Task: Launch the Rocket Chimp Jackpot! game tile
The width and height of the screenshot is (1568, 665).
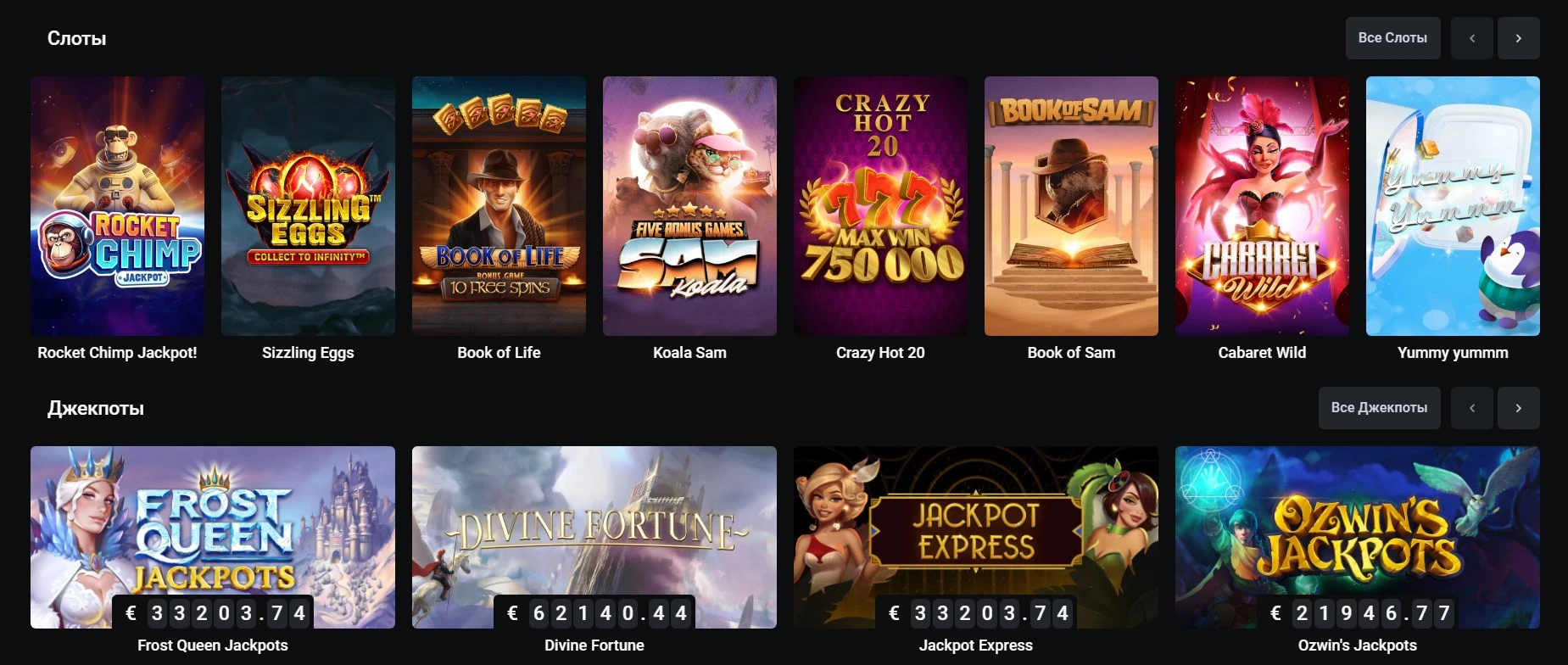Action: pos(117,206)
